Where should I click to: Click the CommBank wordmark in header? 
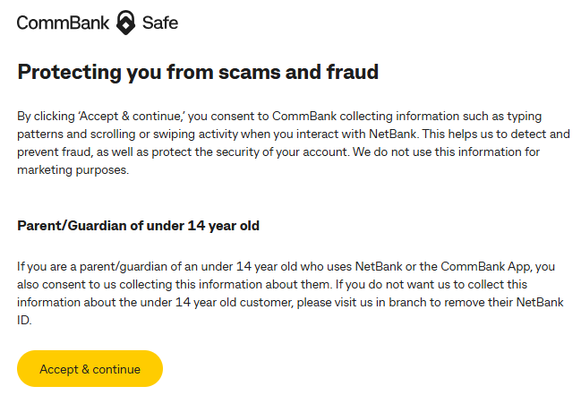(63, 23)
